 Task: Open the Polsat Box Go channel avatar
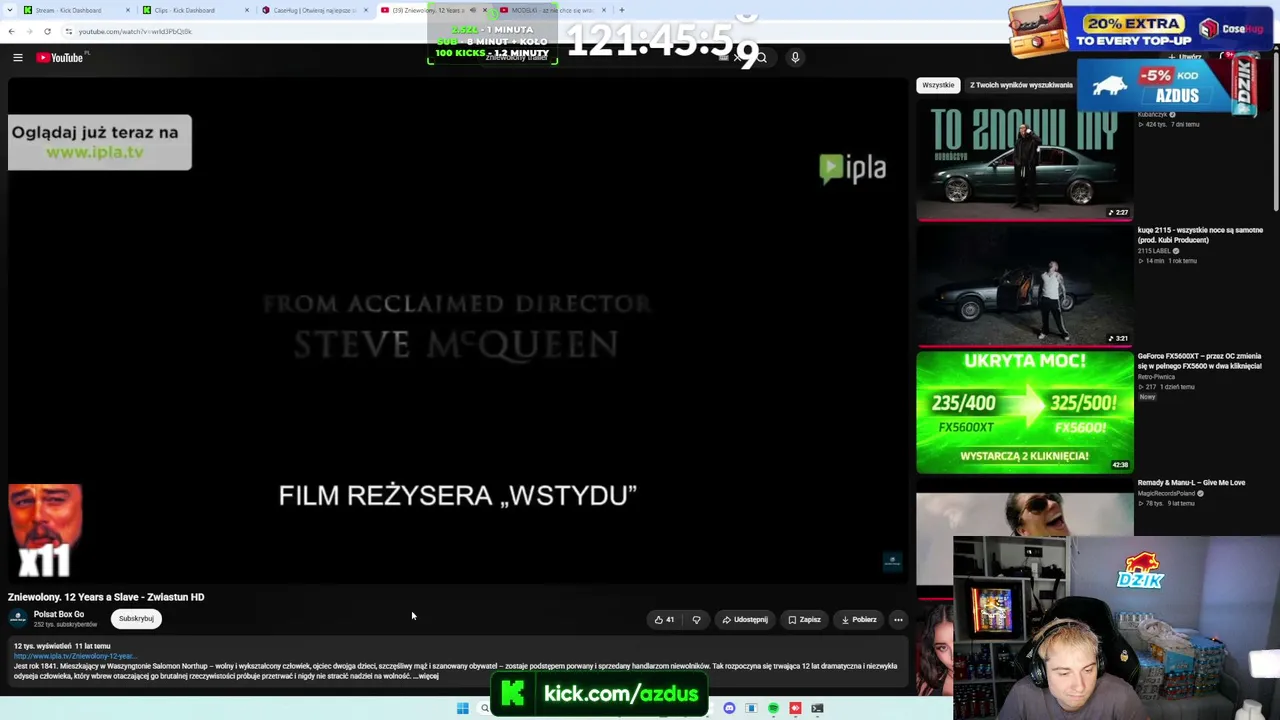(18, 618)
